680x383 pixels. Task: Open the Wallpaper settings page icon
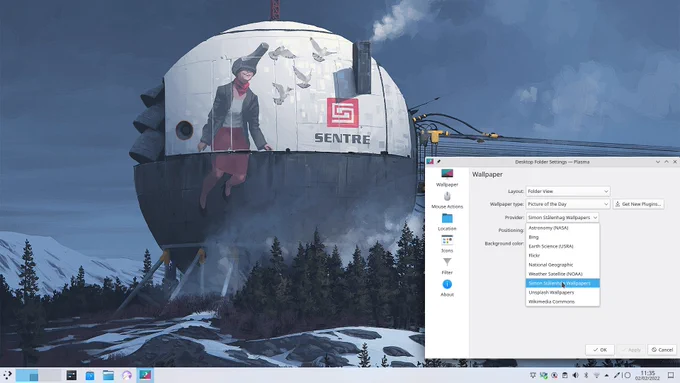click(447, 173)
